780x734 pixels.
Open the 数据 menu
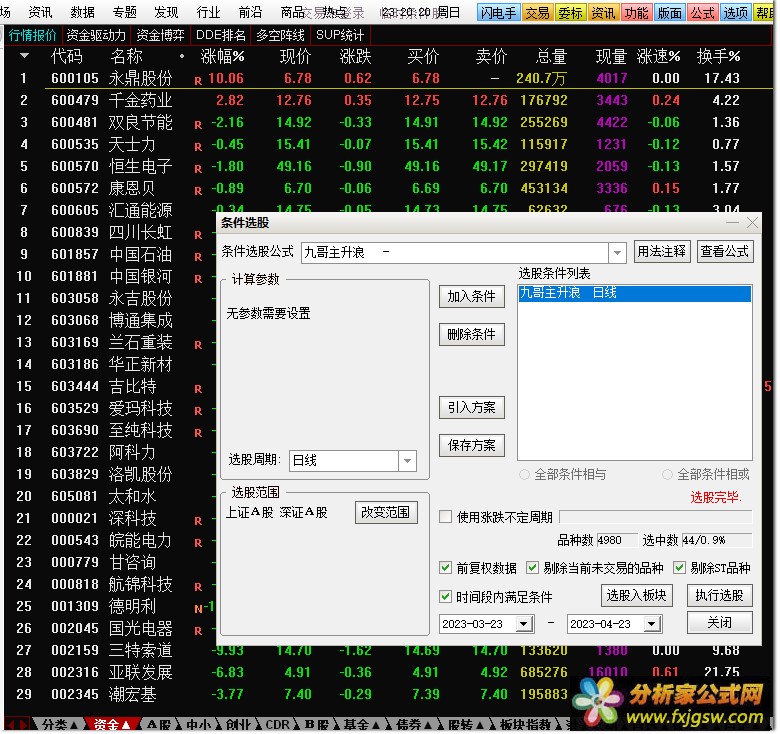(82, 12)
